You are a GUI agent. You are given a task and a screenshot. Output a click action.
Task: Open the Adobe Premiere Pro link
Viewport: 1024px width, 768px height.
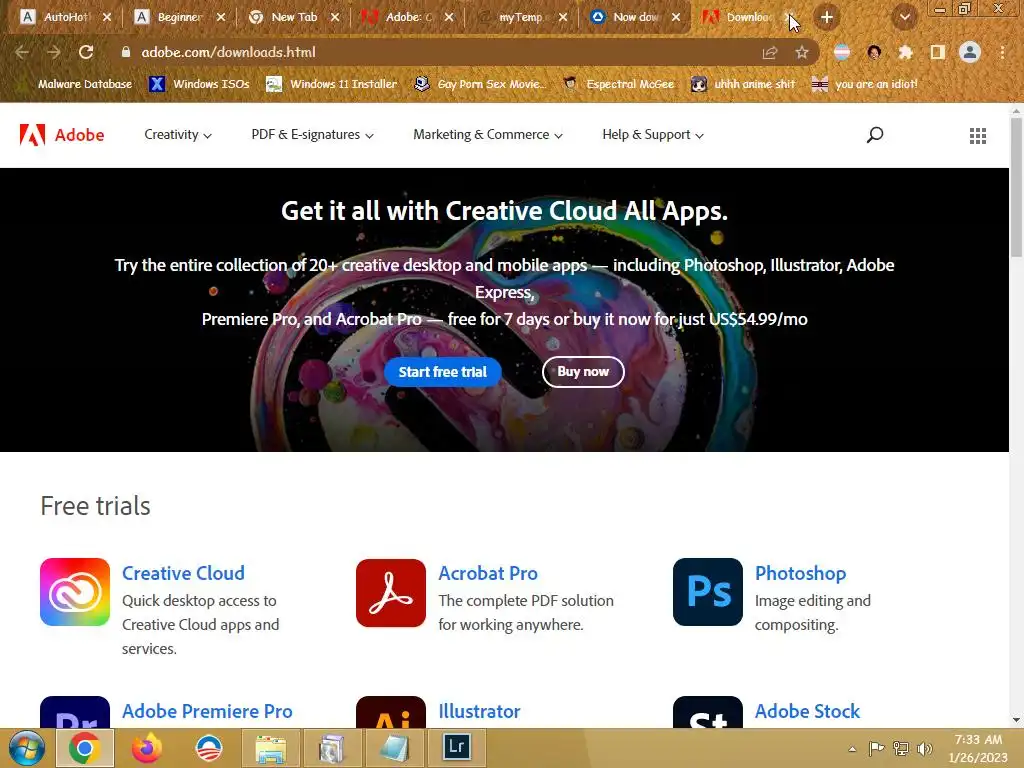[x=207, y=711]
